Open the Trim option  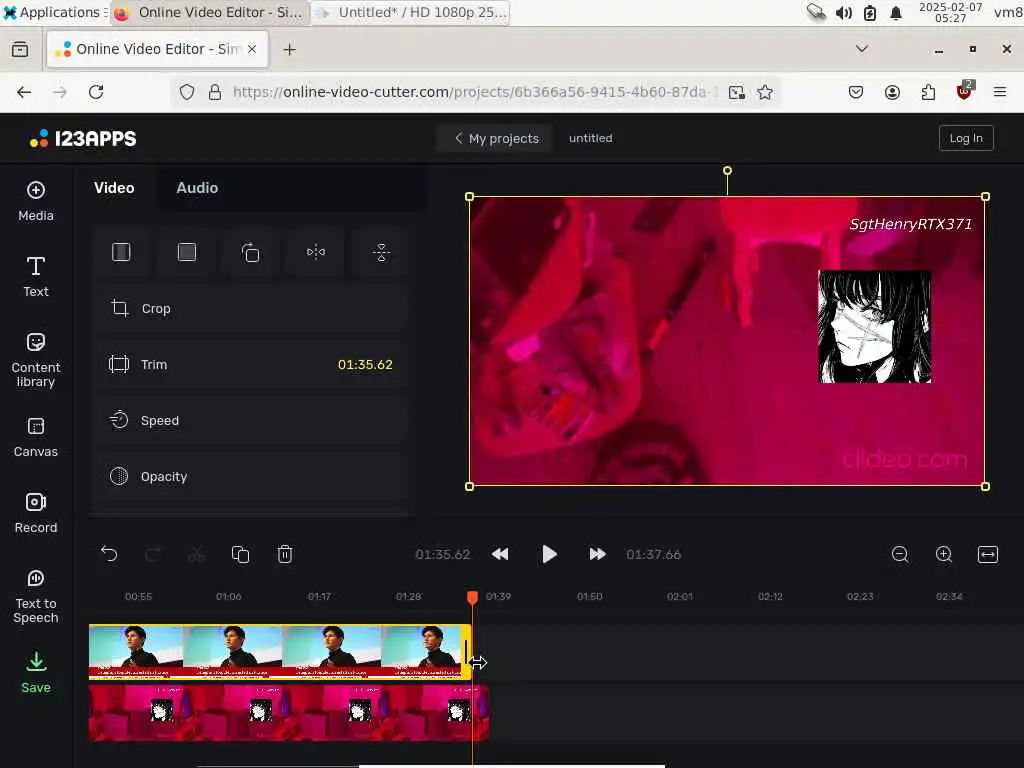(x=251, y=364)
